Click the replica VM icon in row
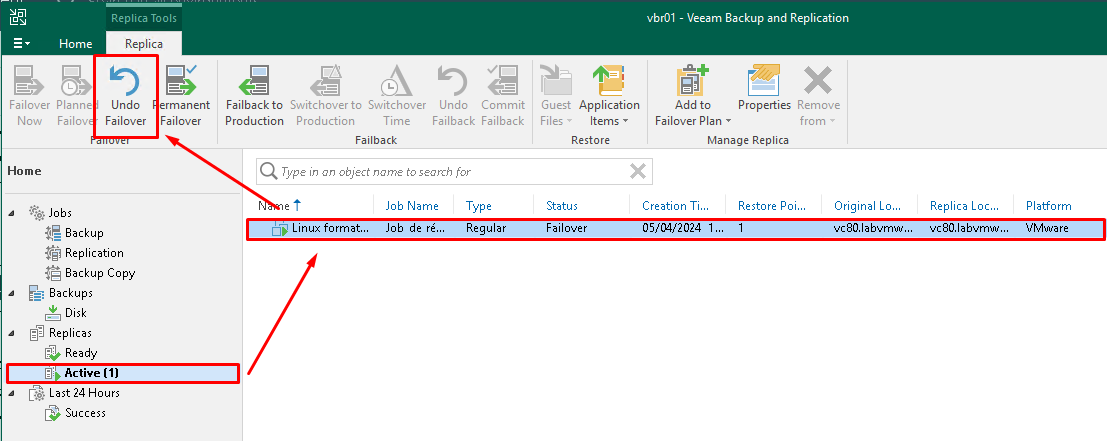Viewport: 1107px width, 441px height. (280, 229)
